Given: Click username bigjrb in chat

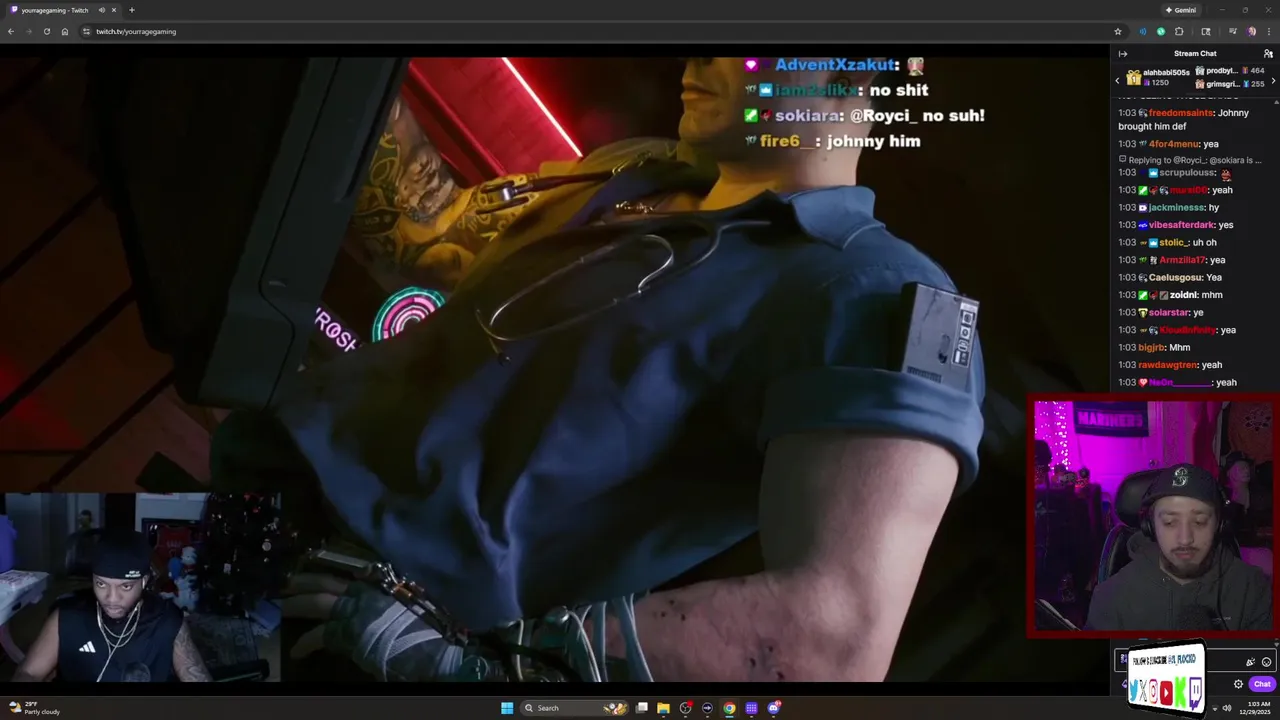Looking at the screenshot, I should 1151,347.
